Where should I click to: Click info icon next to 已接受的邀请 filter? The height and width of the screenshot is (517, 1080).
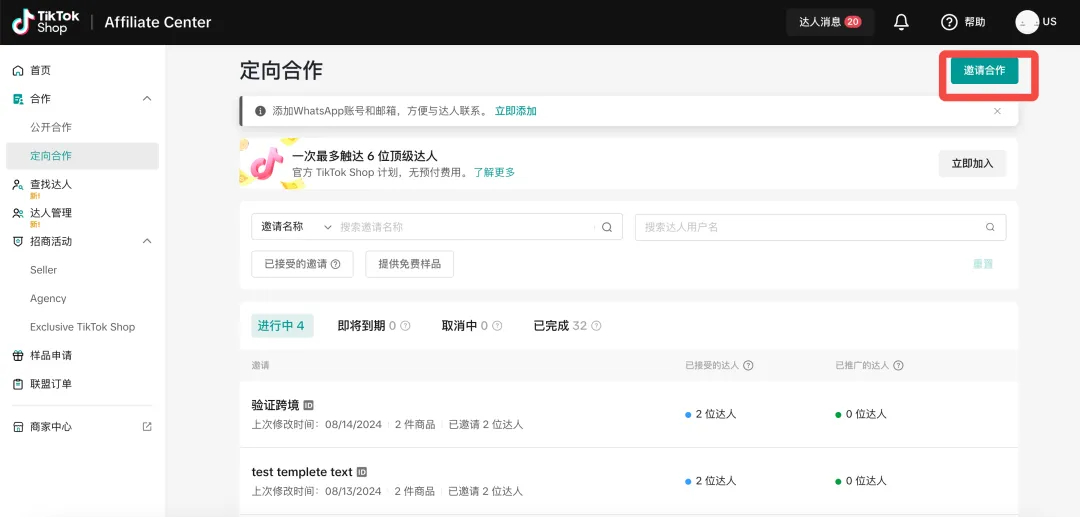(x=336, y=264)
